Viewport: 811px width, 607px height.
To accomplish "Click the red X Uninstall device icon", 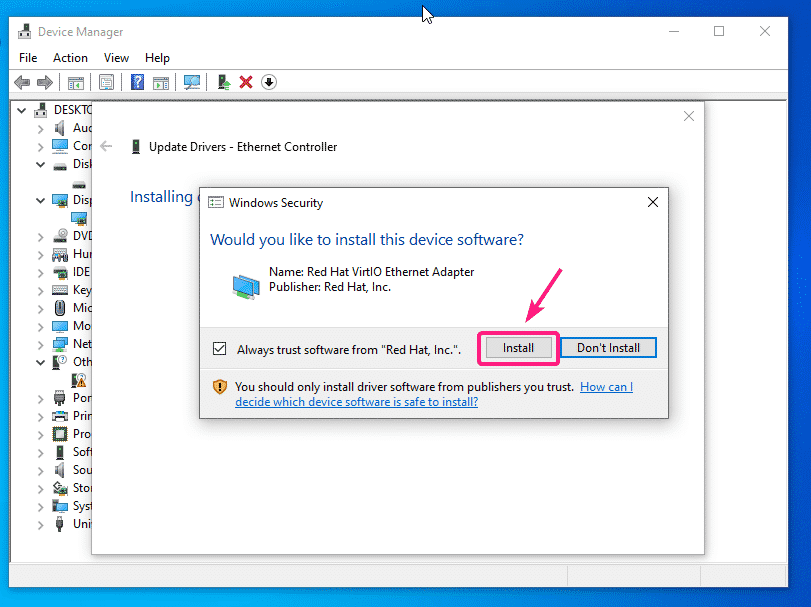I will [x=246, y=82].
